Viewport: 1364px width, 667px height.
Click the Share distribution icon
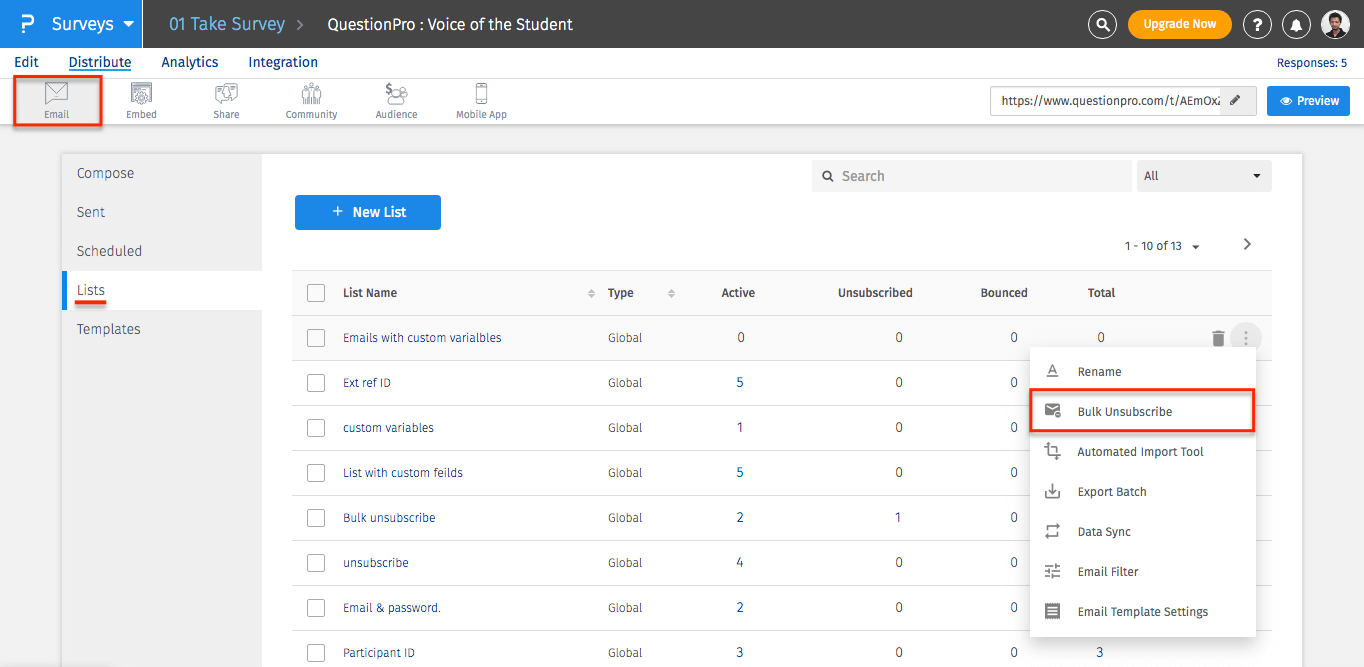click(226, 101)
